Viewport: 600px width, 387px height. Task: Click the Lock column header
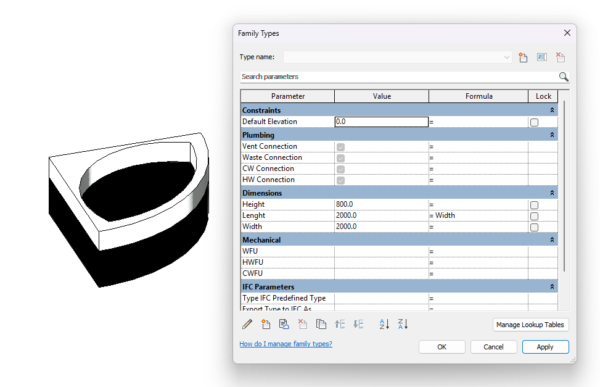pyautogui.click(x=543, y=96)
